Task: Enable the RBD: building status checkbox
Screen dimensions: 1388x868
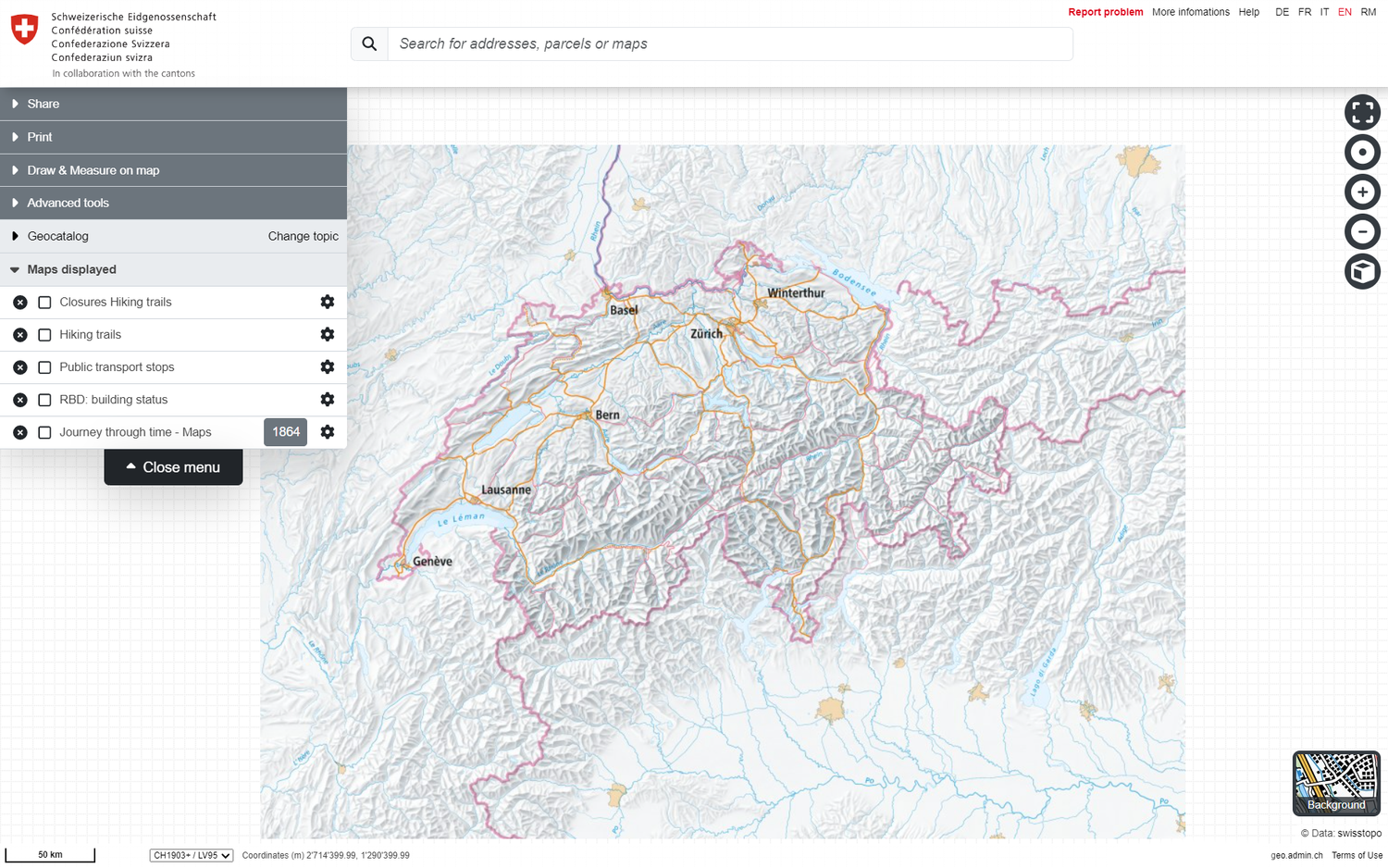Action: coord(43,399)
